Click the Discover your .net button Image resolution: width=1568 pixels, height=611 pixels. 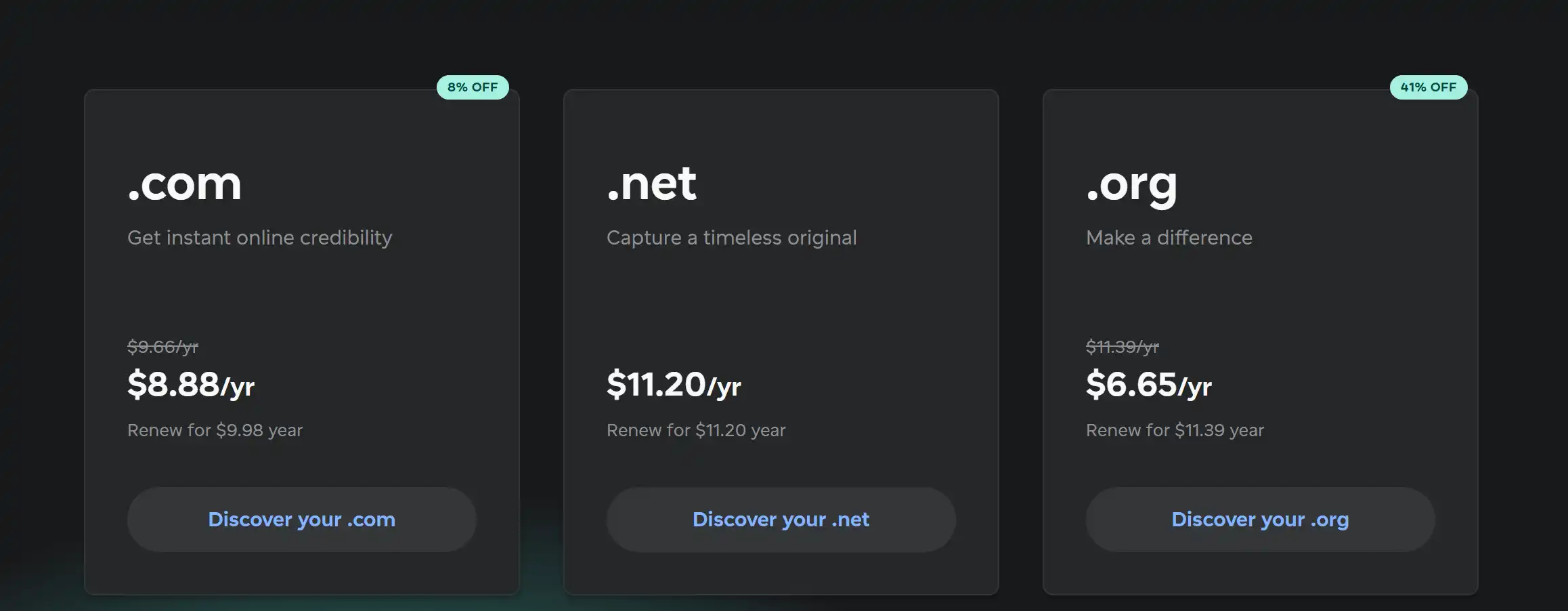click(781, 520)
